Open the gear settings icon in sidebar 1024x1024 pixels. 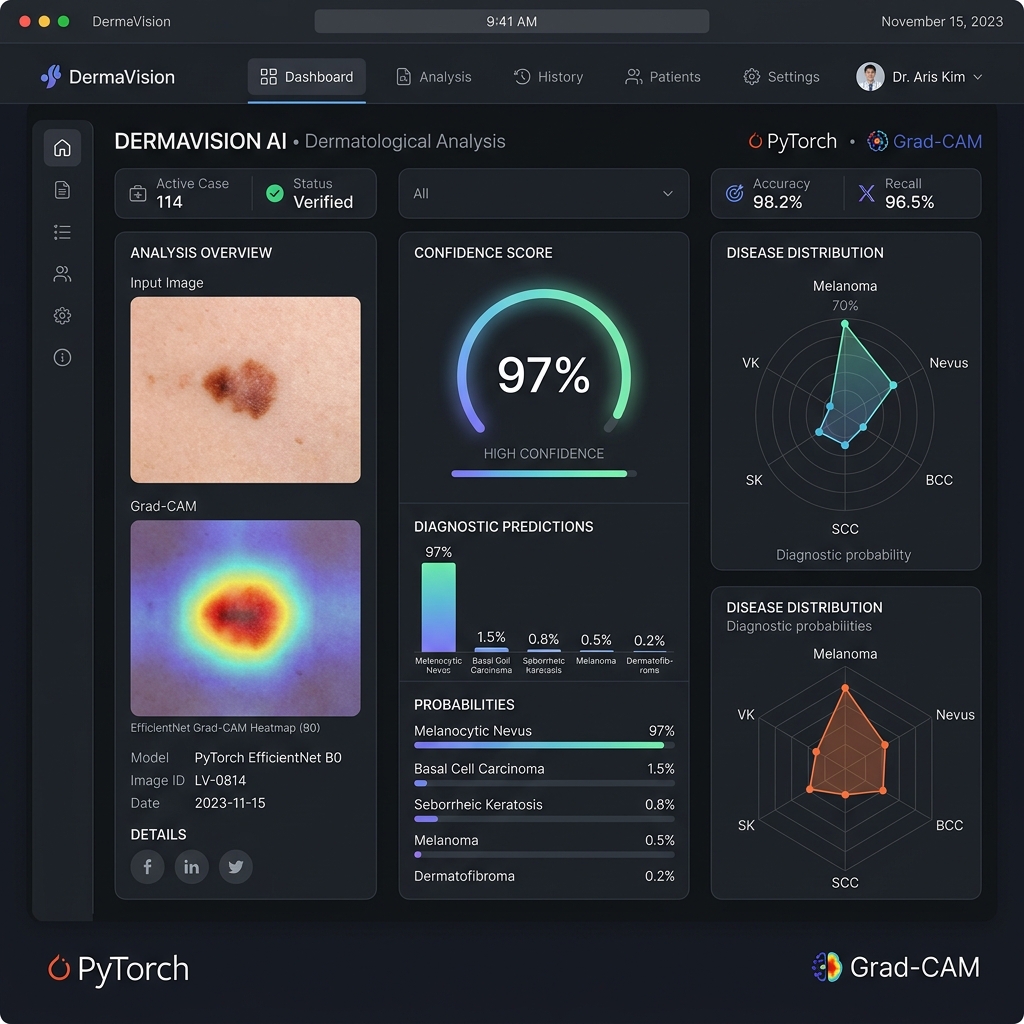pyautogui.click(x=62, y=315)
